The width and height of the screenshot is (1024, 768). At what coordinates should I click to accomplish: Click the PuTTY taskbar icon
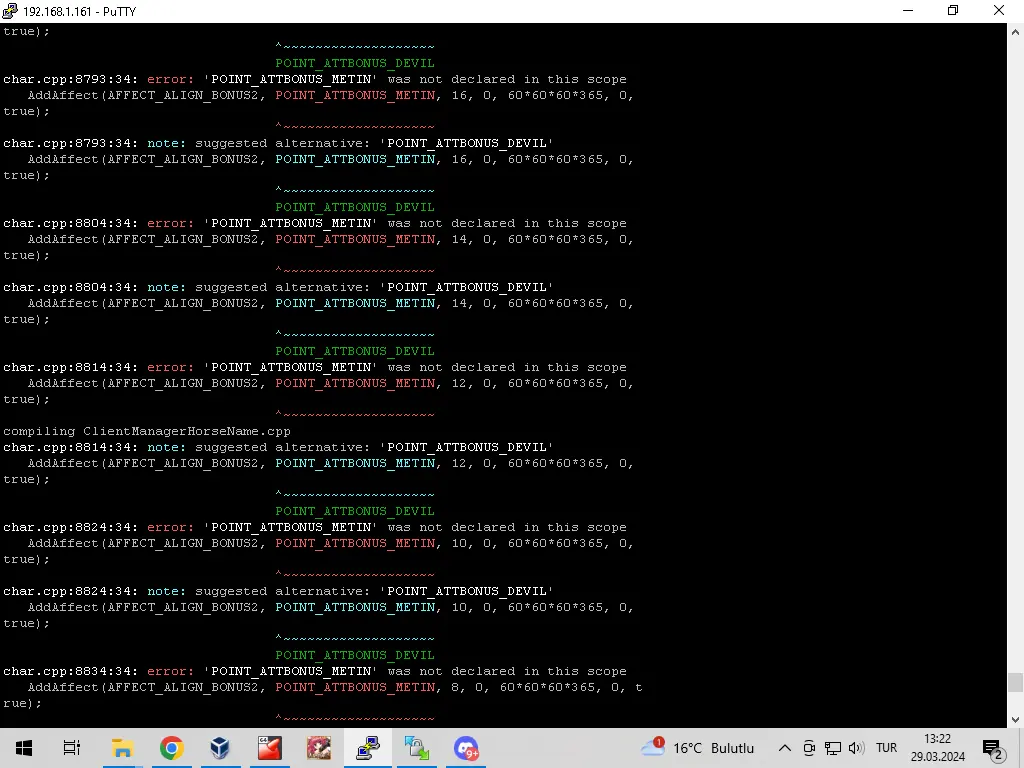click(x=368, y=748)
